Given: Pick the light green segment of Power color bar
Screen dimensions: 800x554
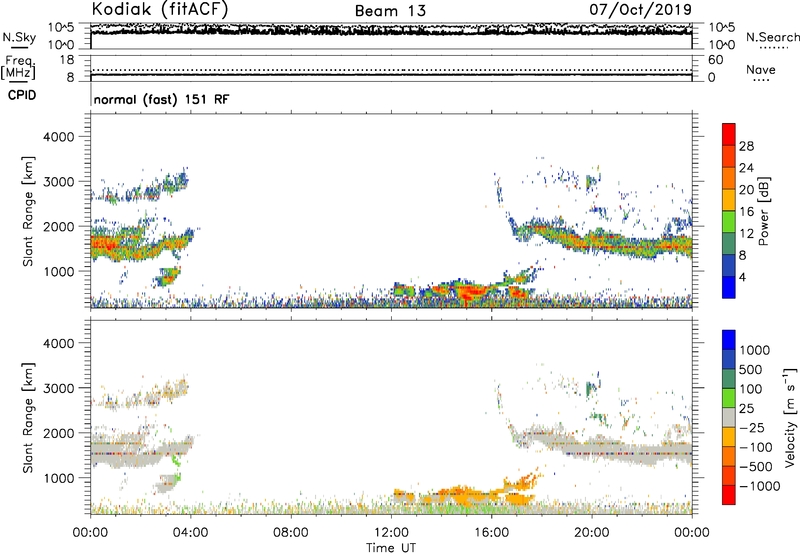Looking at the screenshot, I should pos(729,222).
